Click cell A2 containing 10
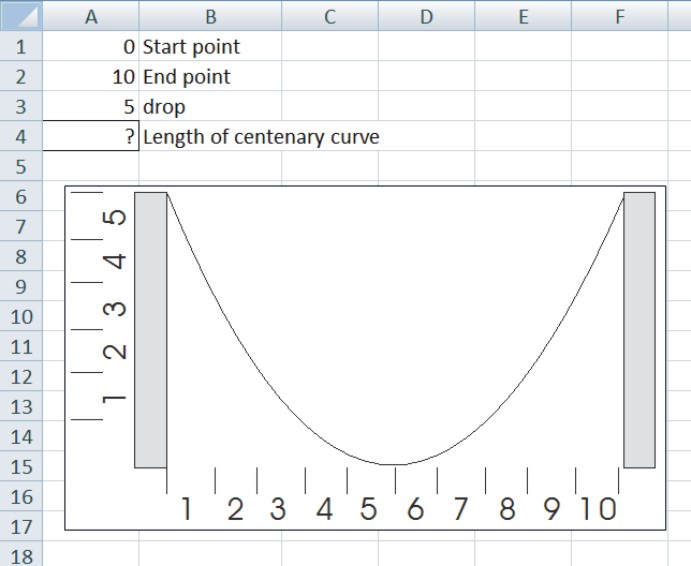Viewport: 691px width, 566px height. click(x=91, y=76)
